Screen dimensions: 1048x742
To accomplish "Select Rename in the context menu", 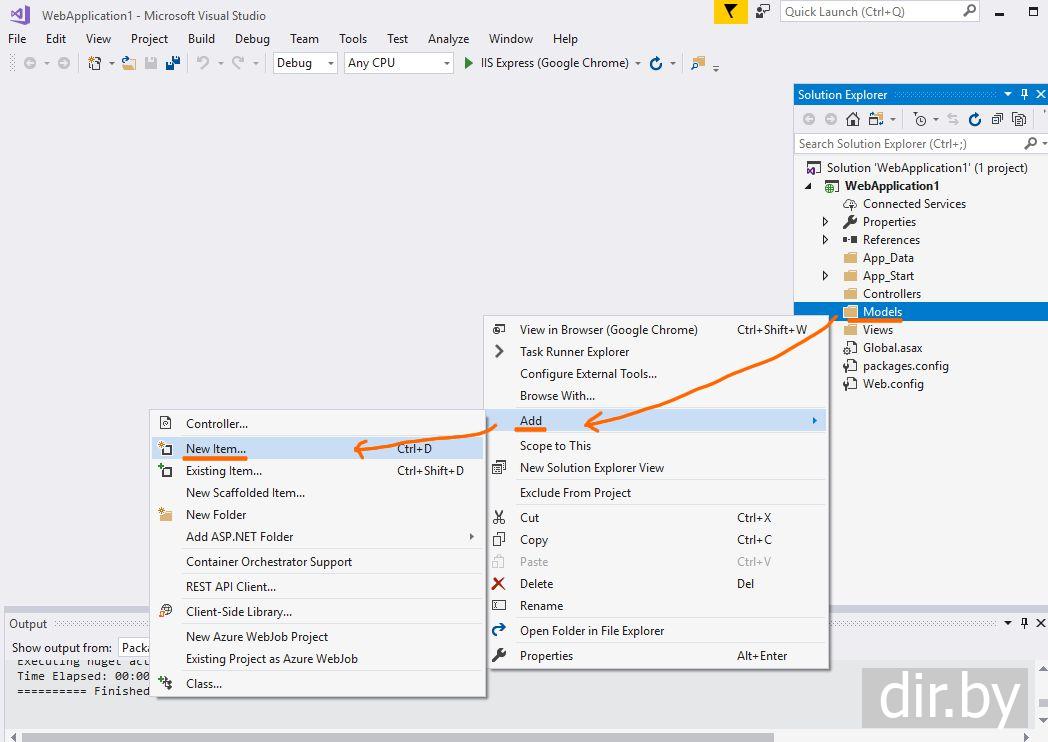I will (541, 606).
